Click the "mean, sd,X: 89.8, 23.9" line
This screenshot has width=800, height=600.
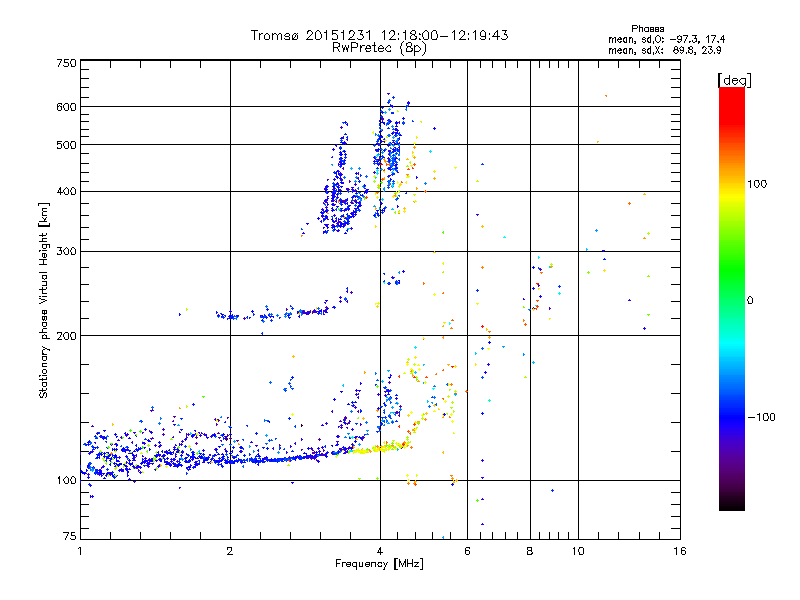tap(664, 51)
